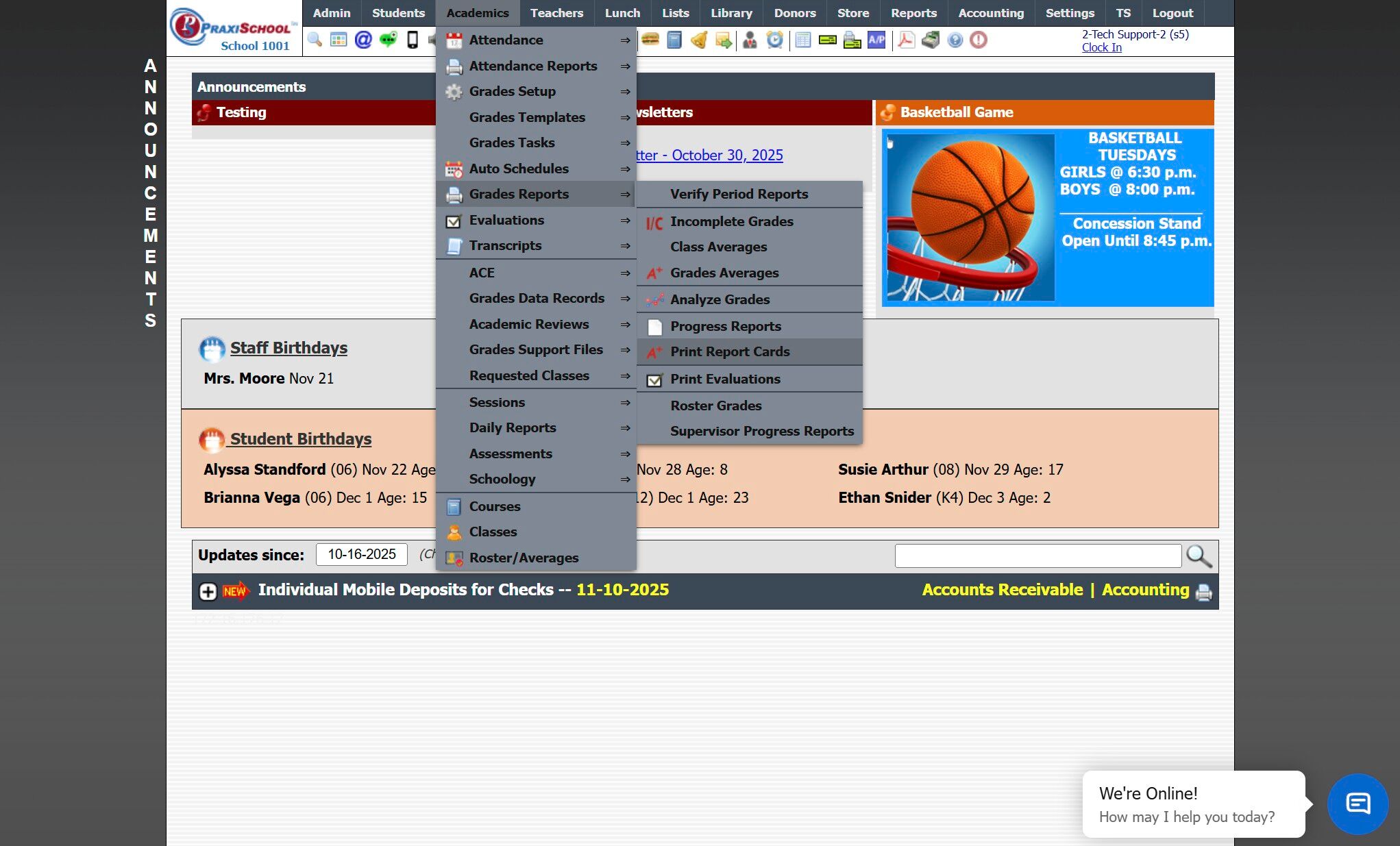Expand the Individual Mobile Deposits plus icon
This screenshot has height=846, width=1400.
[208, 591]
